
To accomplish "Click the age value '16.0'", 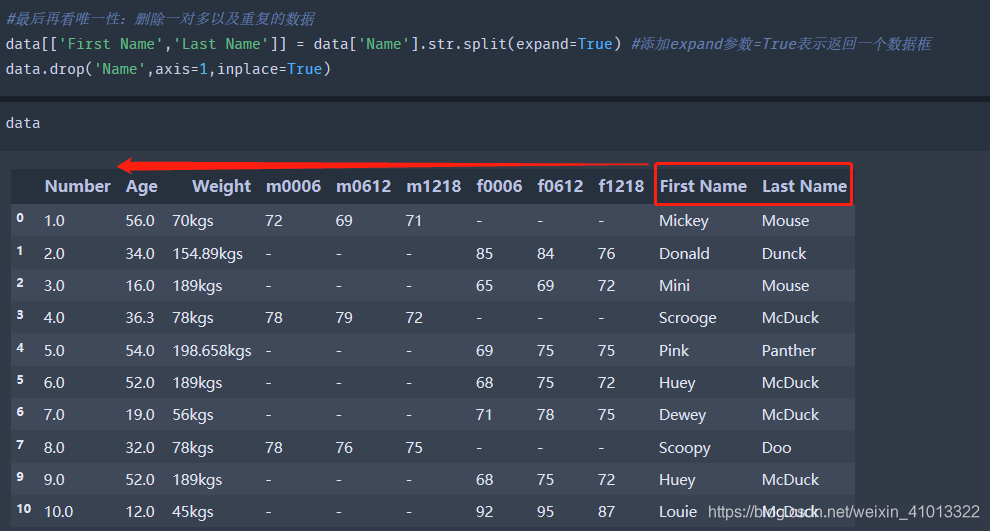I will (x=140, y=285).
